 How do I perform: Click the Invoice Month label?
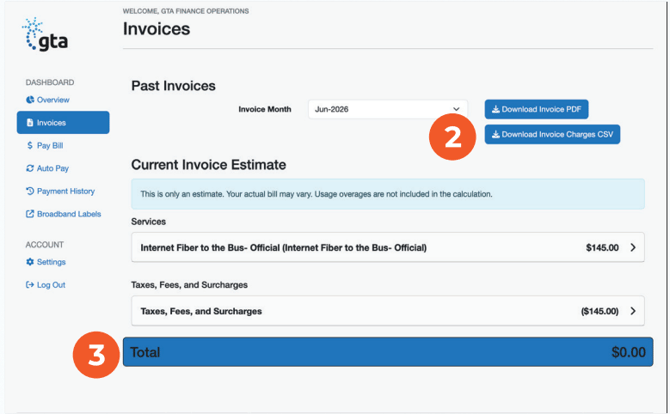(x=265, y=109)
